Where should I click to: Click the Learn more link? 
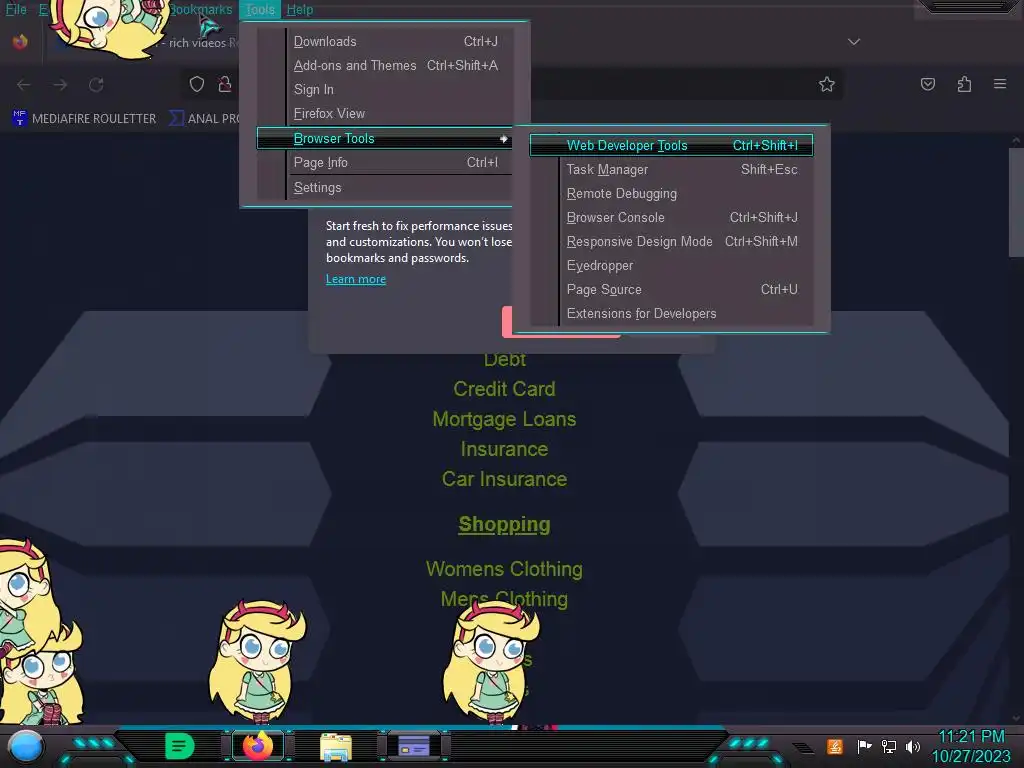(x=356, y=280)
